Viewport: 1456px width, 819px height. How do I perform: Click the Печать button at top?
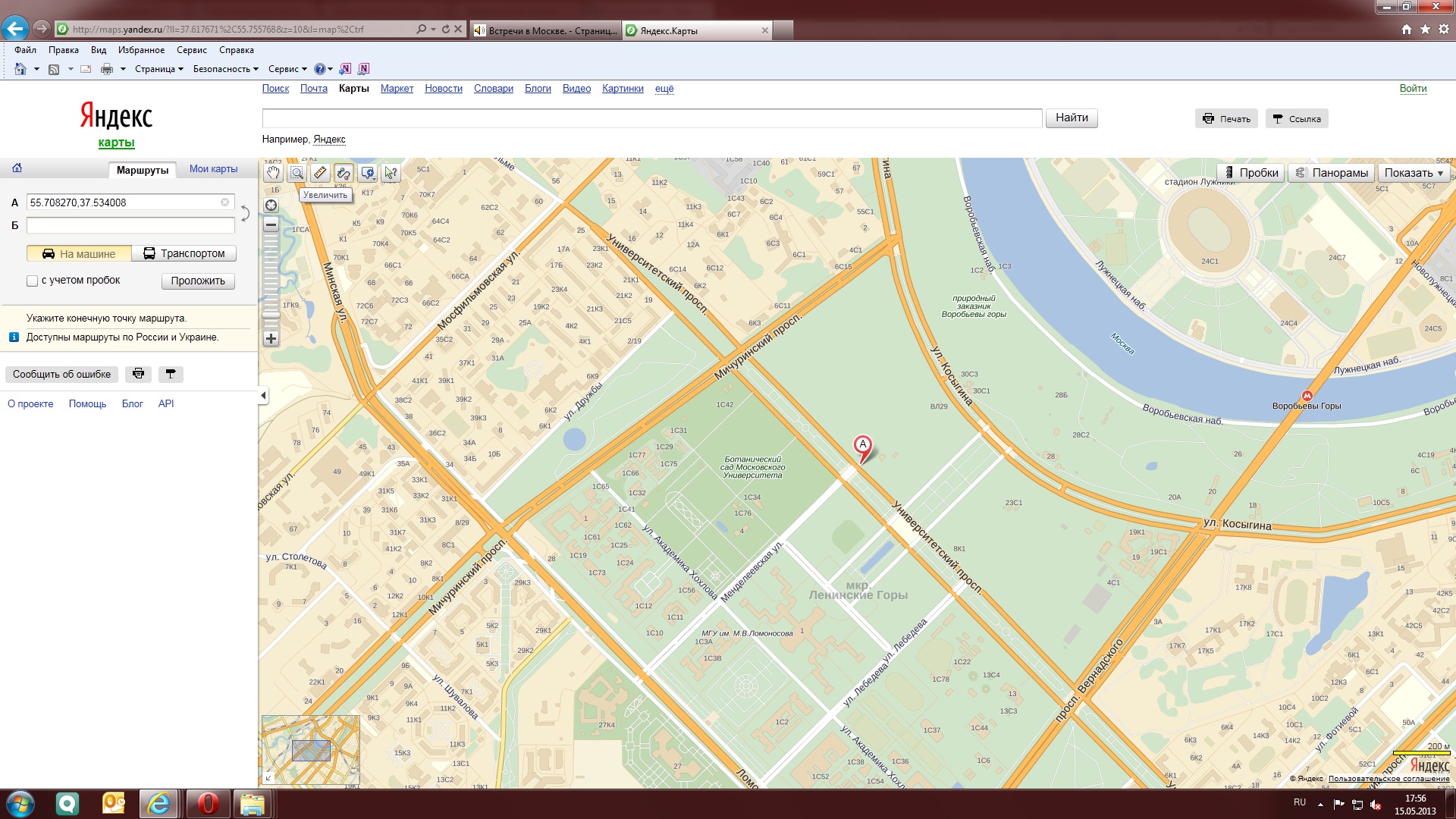click(1227, 118)
